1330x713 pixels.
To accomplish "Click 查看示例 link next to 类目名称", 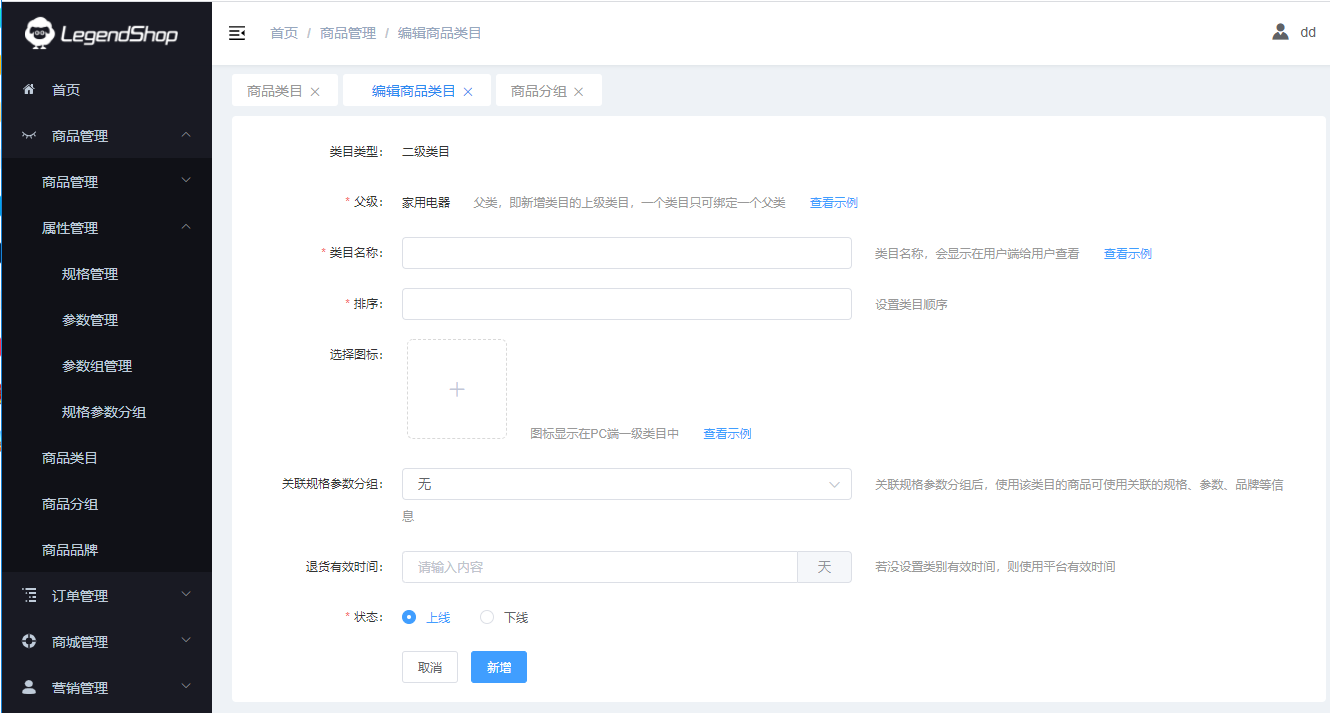I will pyautogui.click(x=1127, y=254).
